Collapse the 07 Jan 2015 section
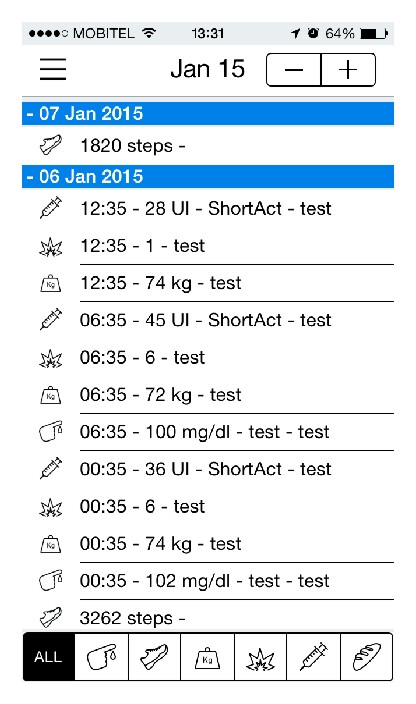Viewport: 416px width, 704px height. pyautogui.click(x=208, y=114)
